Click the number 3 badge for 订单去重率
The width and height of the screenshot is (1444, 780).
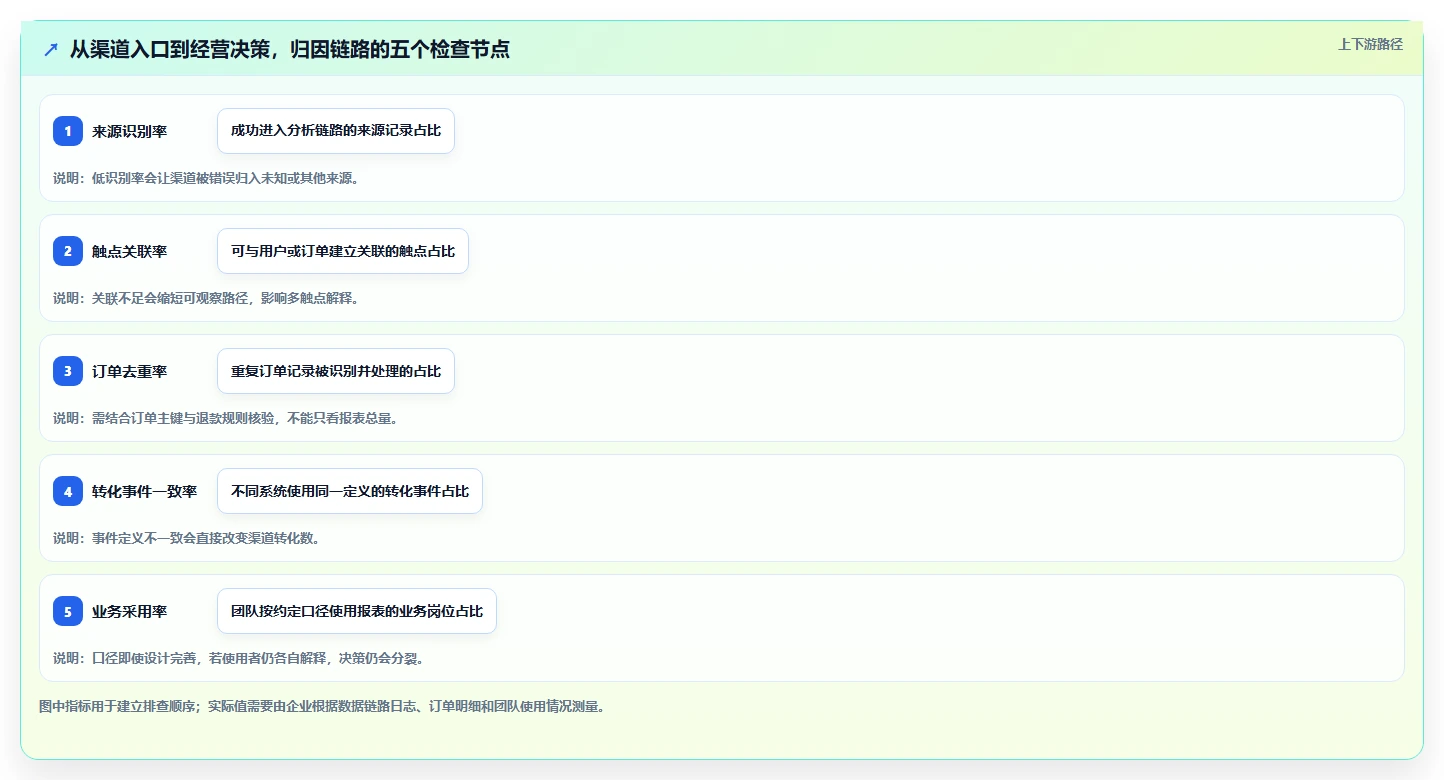click(x=68, y=371)
